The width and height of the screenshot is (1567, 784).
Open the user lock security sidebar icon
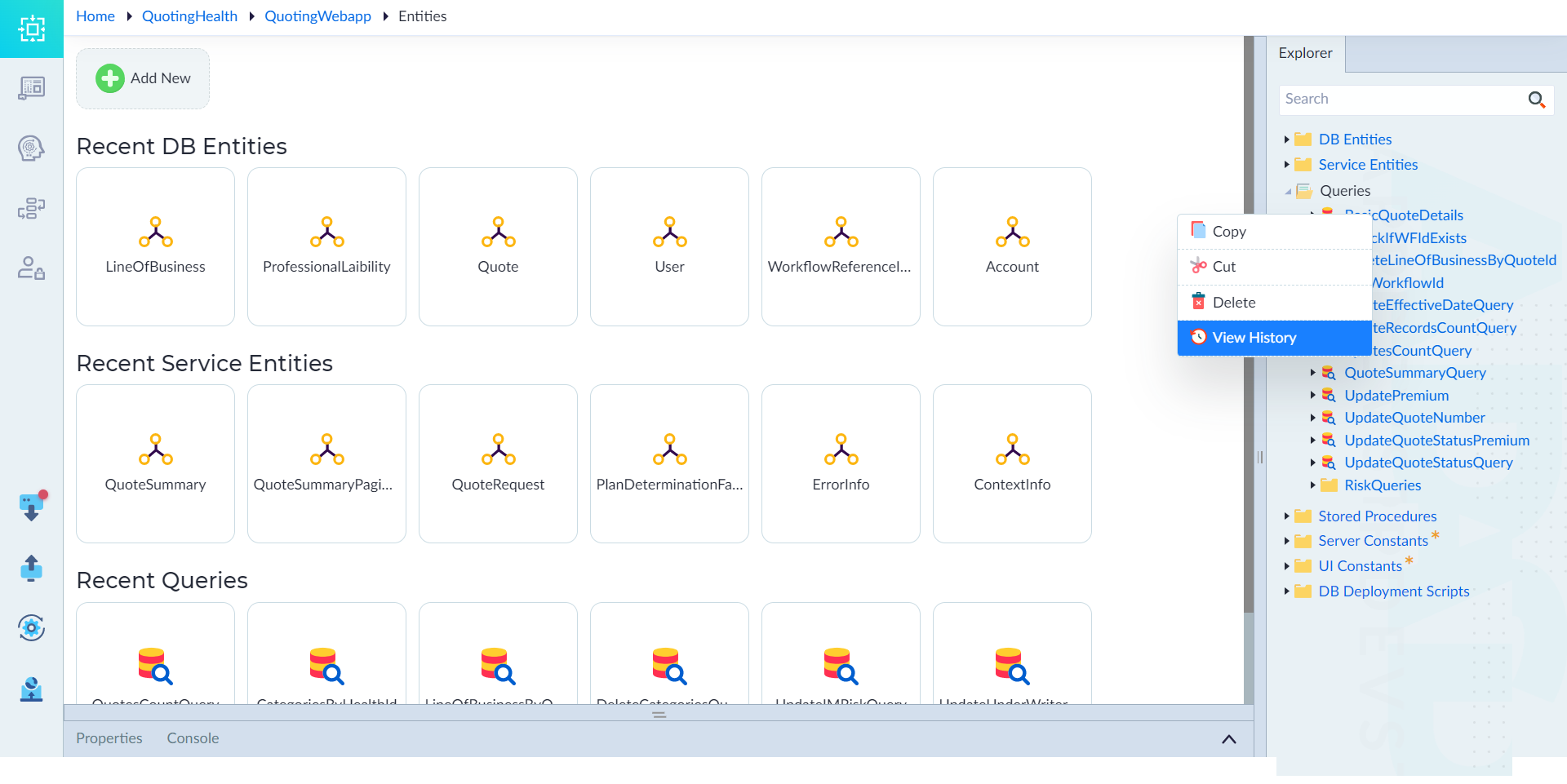click(31, 268)
